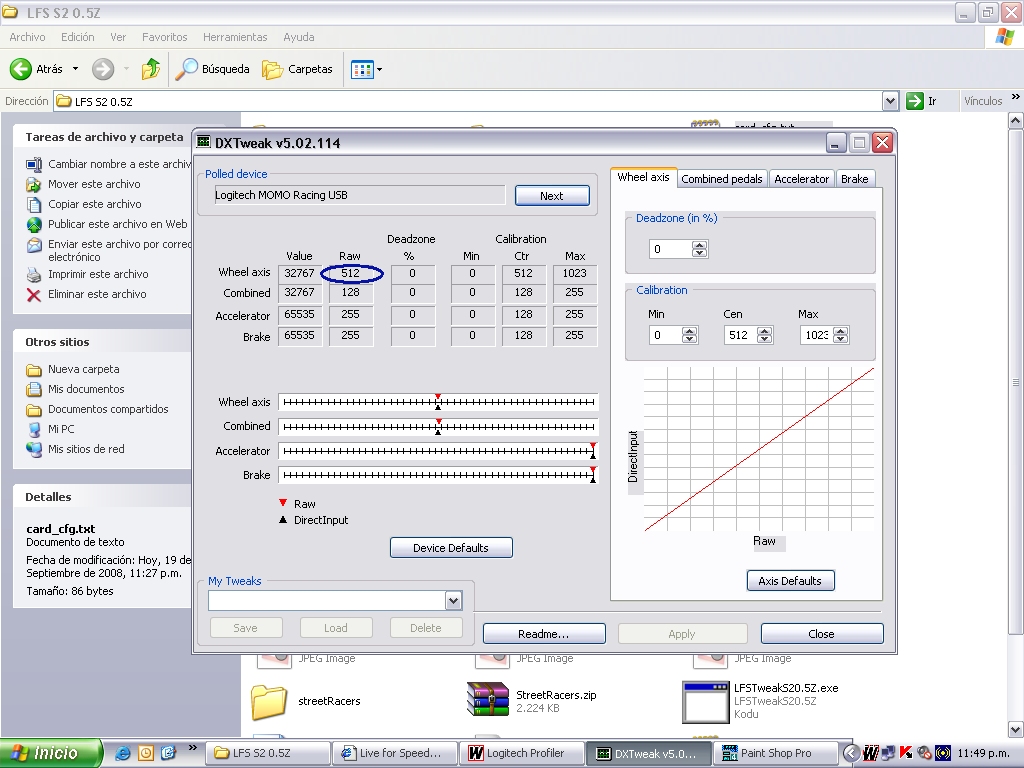Viewport: 1024px width, 768px height.
Task: Click the Brake position bar
Action: click(x=438, y=475)
